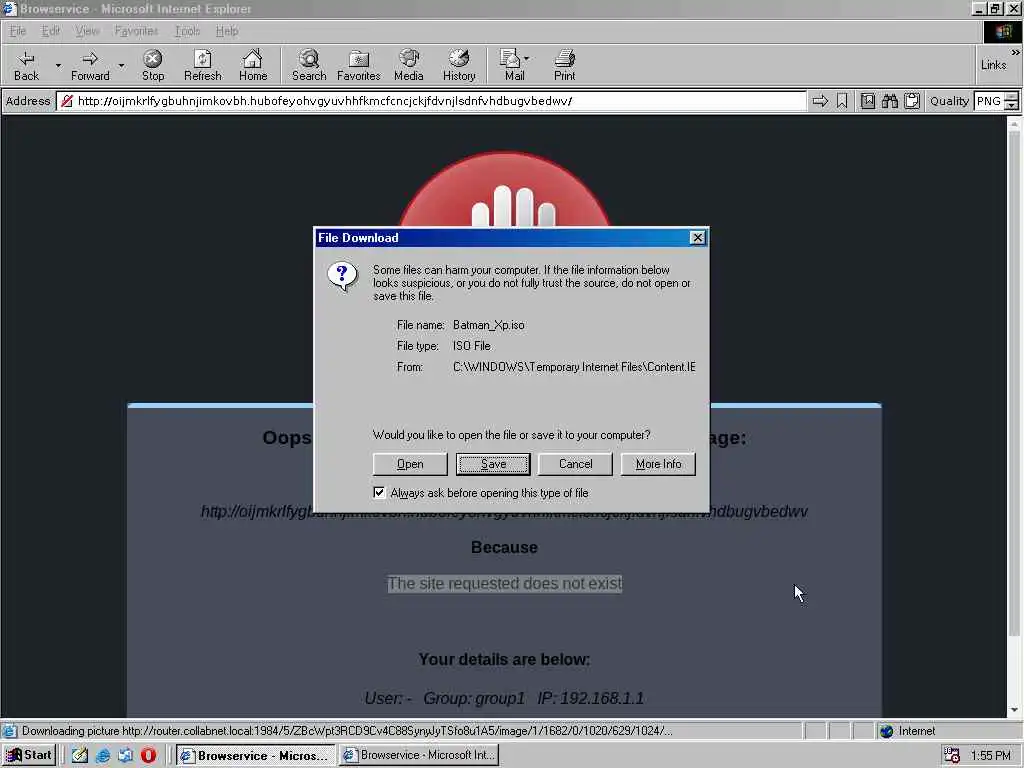
Task: Print the current page
Action: click(x=565, y=65)
